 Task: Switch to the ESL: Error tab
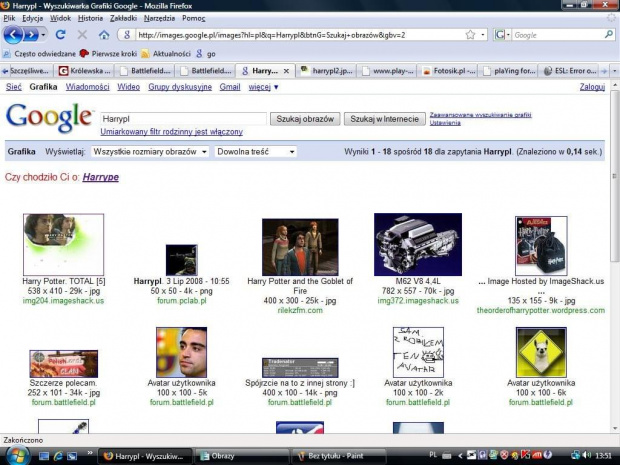(x=569, y=71)
